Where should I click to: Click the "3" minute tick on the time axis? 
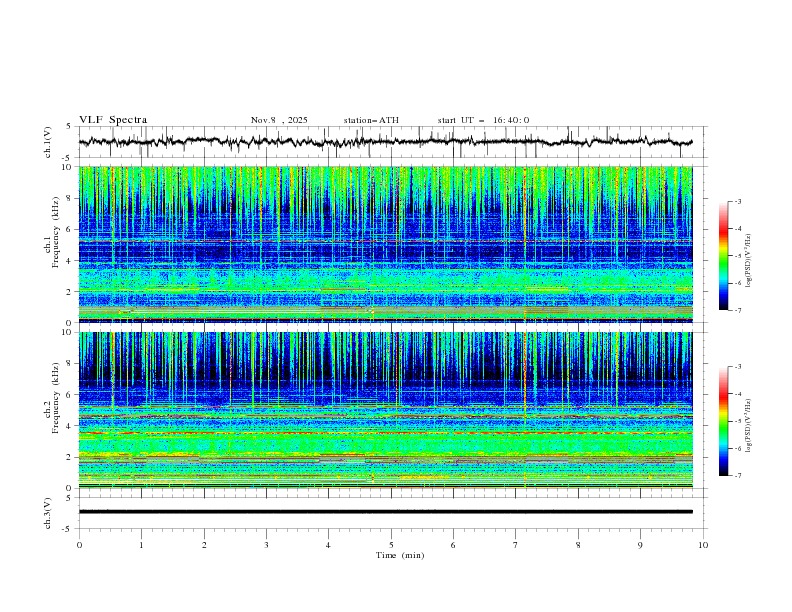pos(266,545)
